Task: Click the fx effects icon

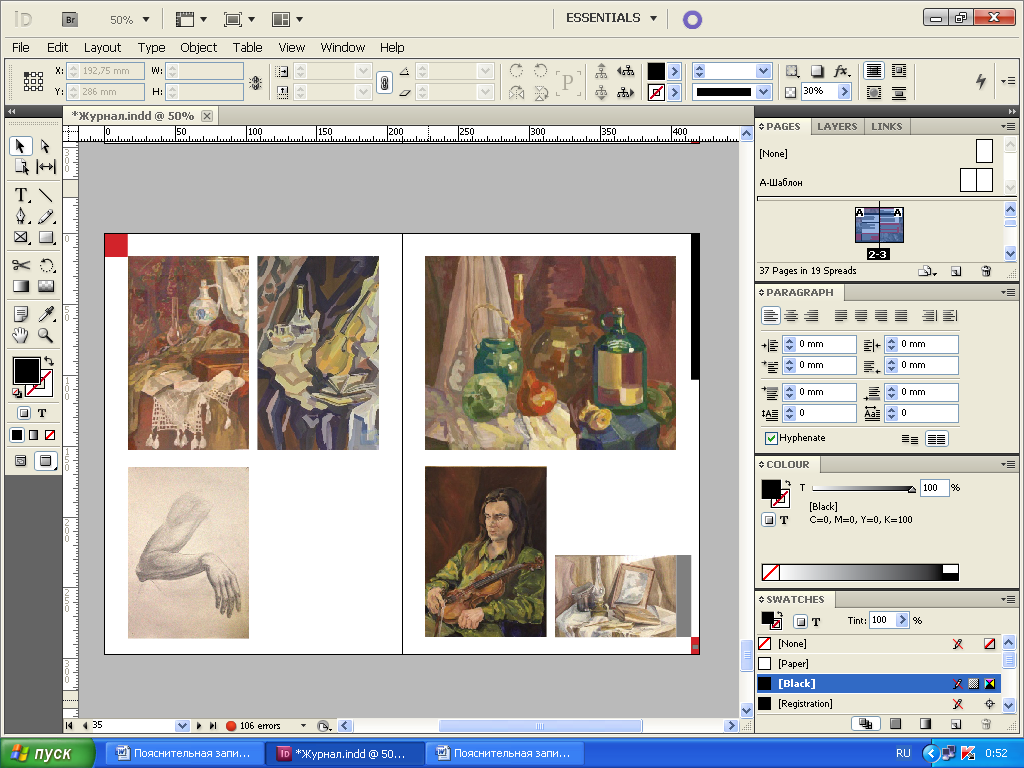Action: click(841, 71)
